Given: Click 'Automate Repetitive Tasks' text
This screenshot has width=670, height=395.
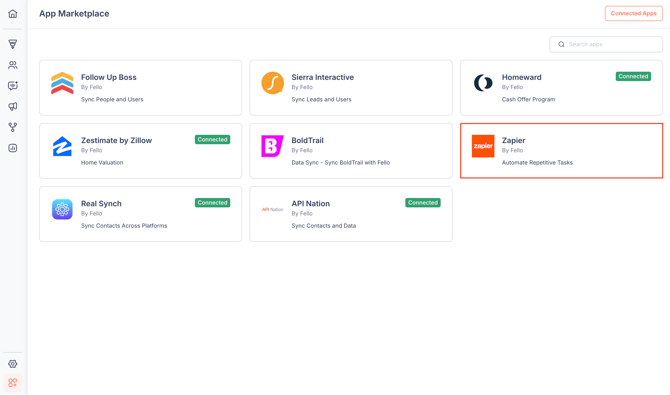Looking at the screenshot, I should pos(537,163).
